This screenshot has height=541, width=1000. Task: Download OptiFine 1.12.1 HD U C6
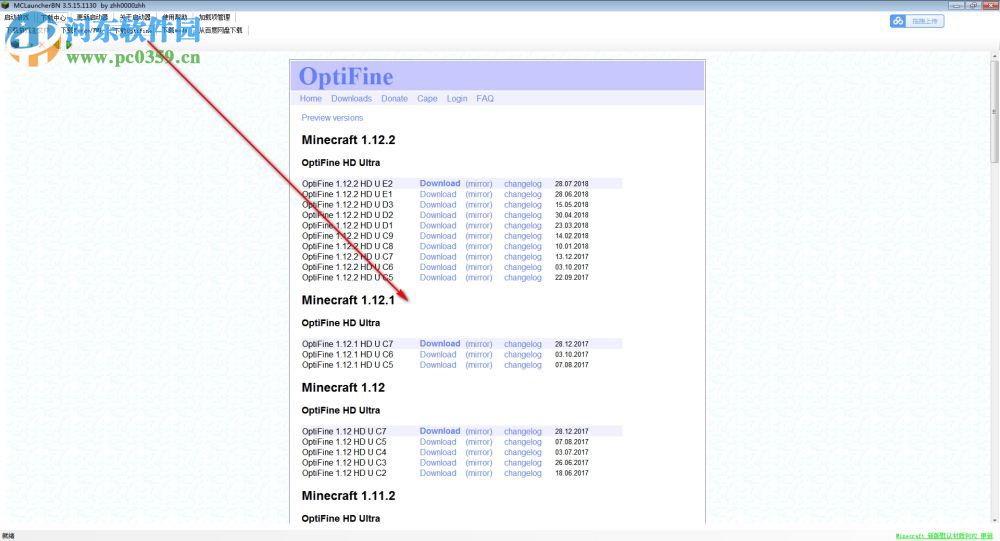[x=438, y=354]
